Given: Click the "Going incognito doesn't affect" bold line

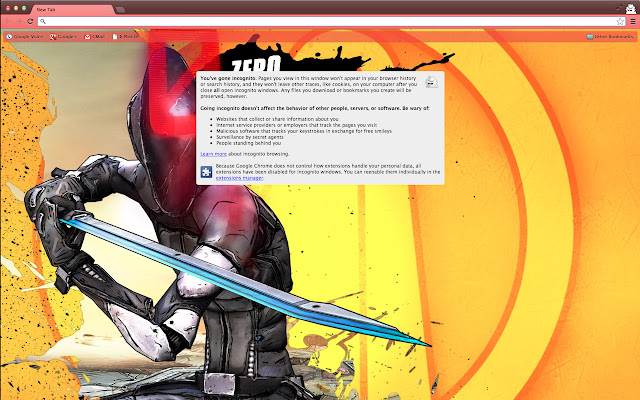Looking at the screenshot, I should [315, 108].
